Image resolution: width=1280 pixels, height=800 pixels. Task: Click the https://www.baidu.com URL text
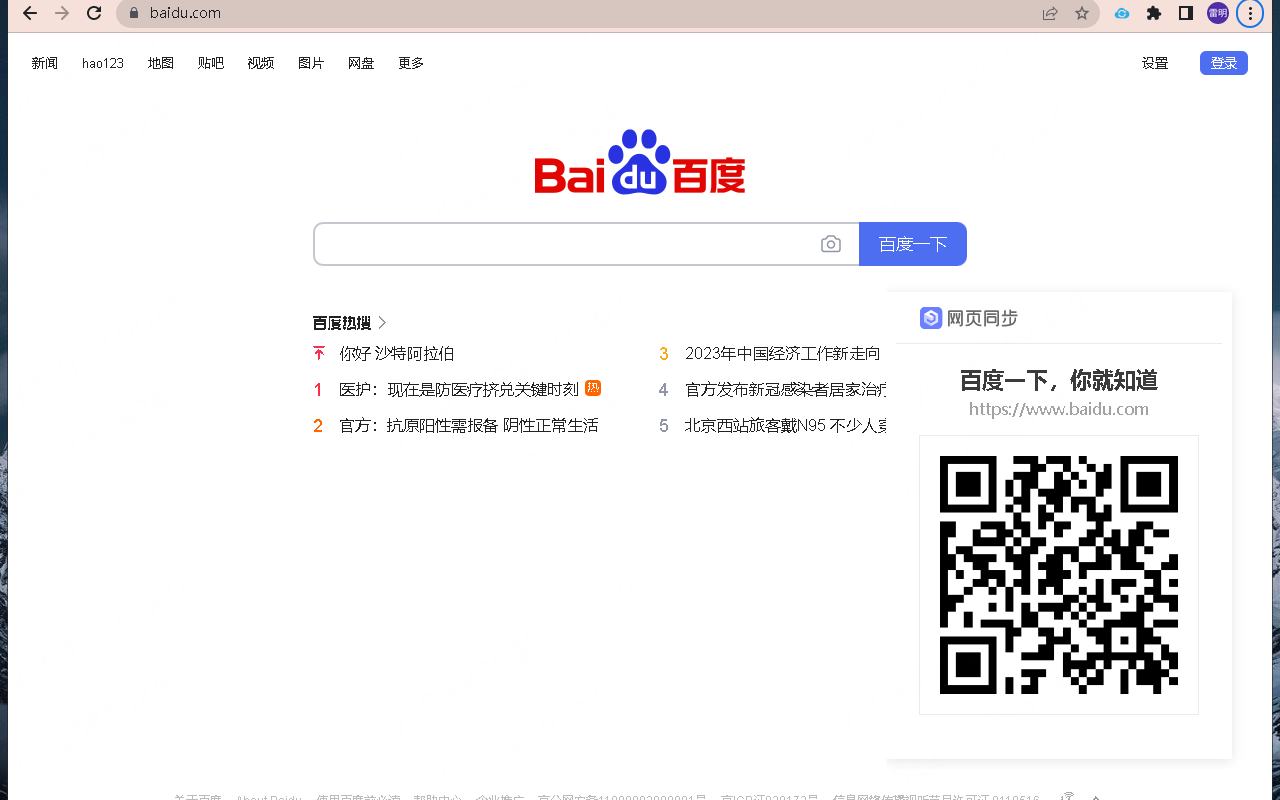(1059, 408)
